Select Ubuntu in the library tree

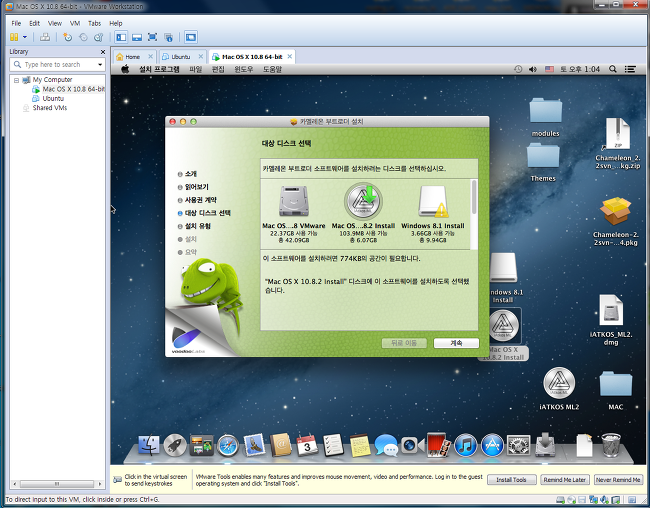click(x=53, y=98)
